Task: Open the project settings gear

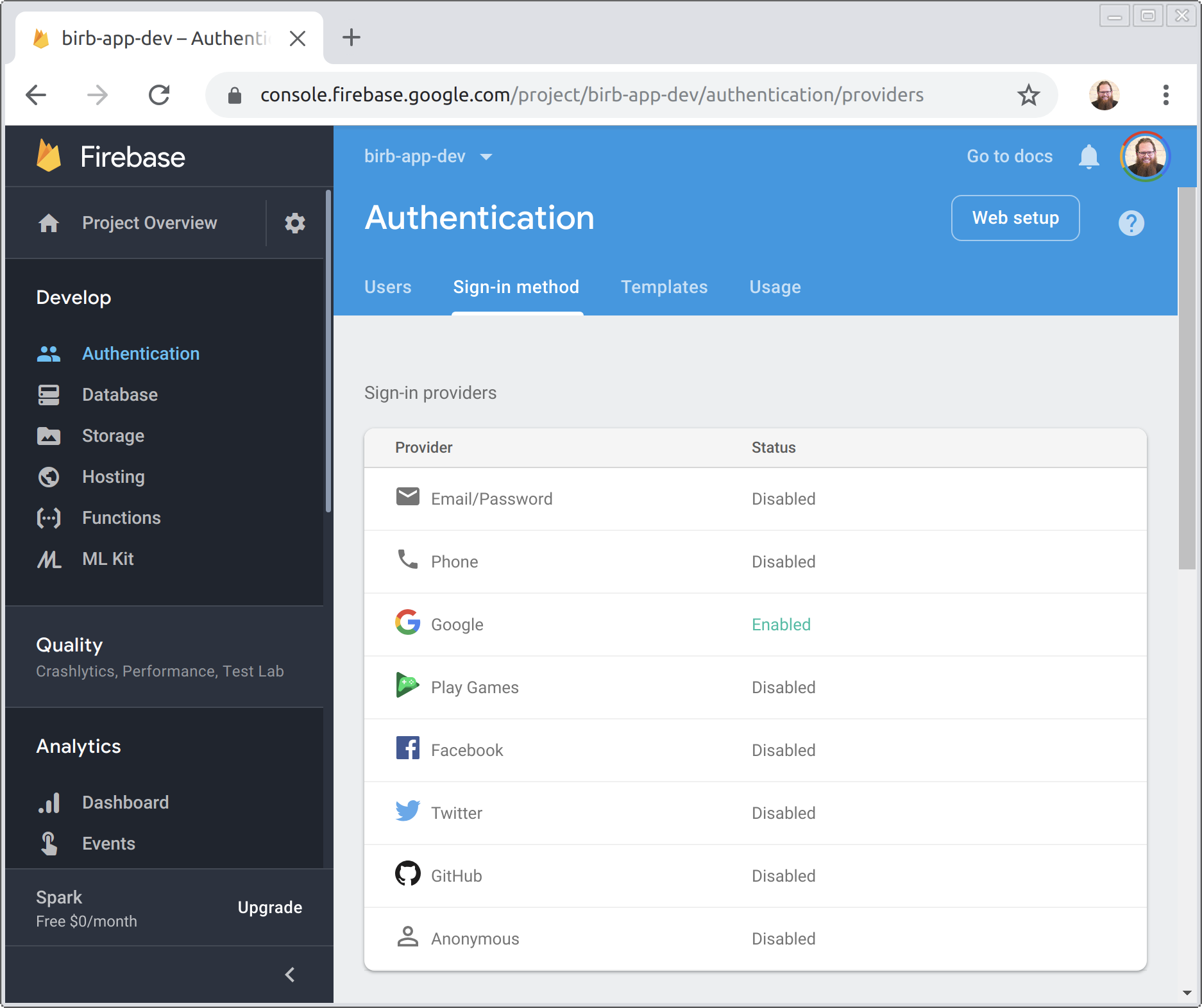Action: coord(294,223)
